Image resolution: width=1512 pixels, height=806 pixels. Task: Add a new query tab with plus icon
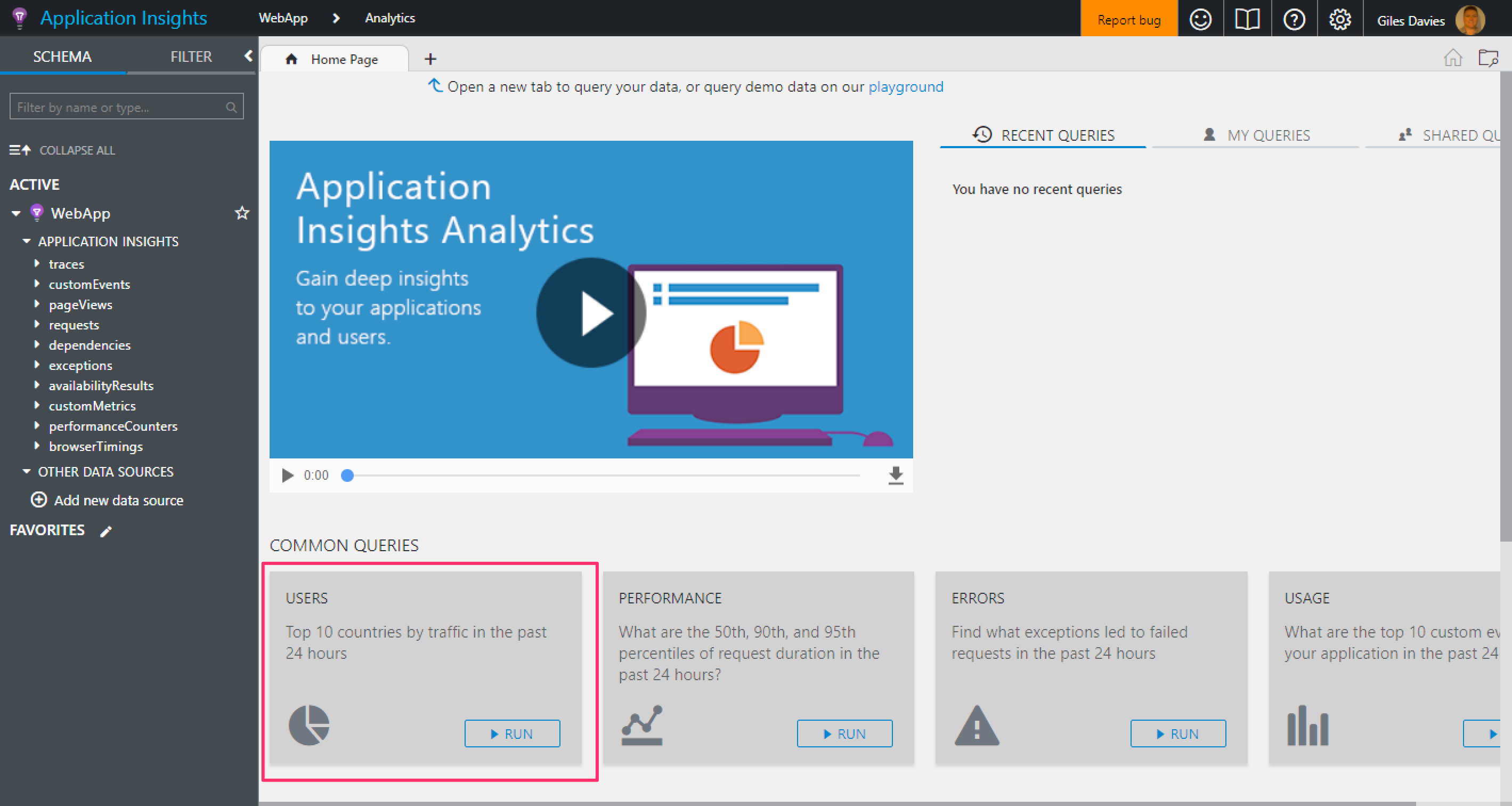pyautogui.click(x=430, y=59)
